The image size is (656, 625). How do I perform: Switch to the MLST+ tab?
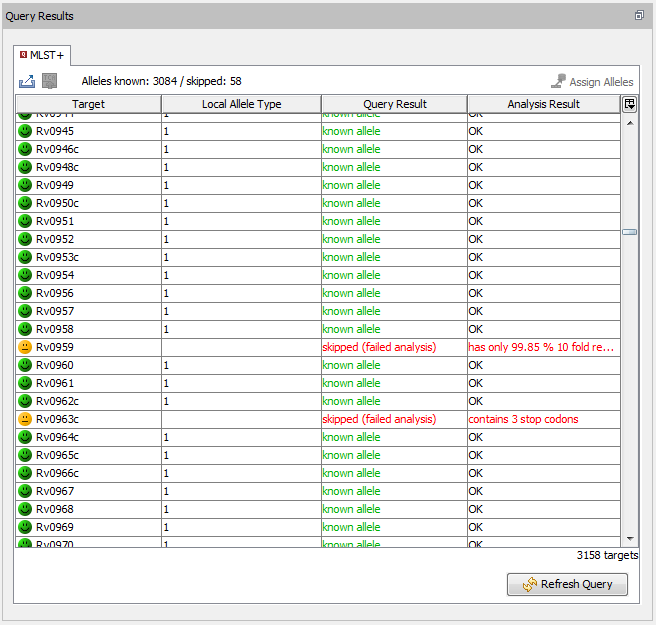click(41, 54)
